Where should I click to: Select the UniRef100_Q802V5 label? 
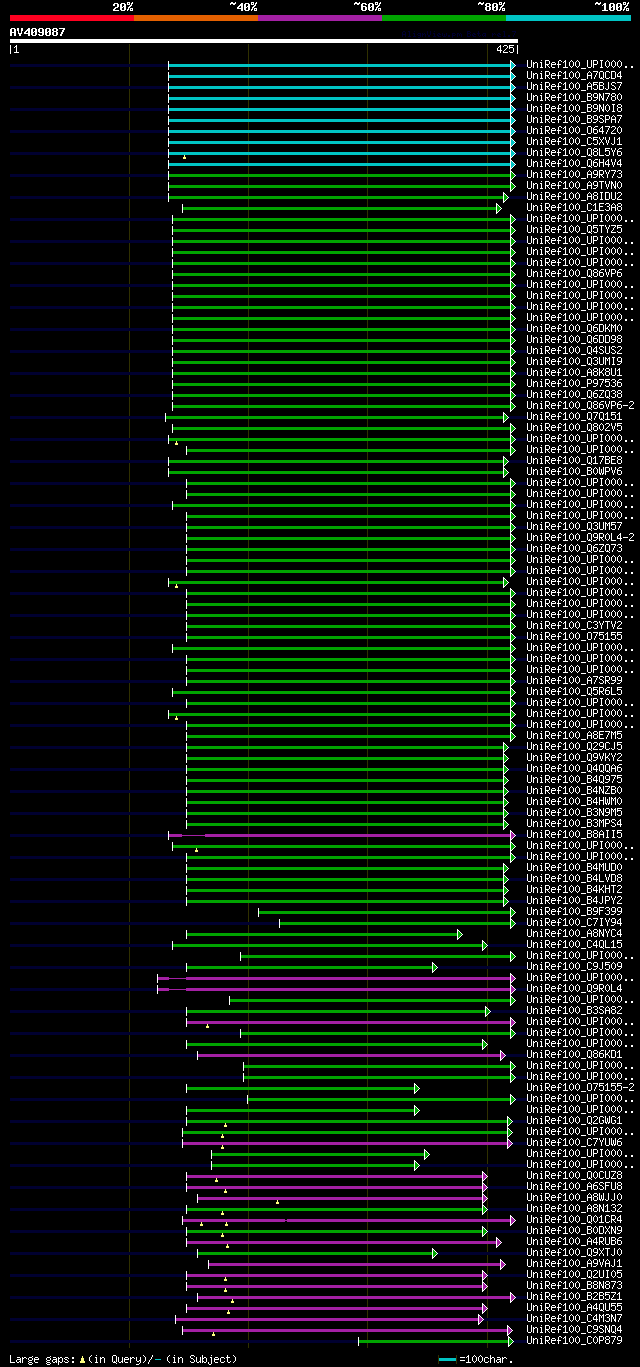[x=574, y=427]
